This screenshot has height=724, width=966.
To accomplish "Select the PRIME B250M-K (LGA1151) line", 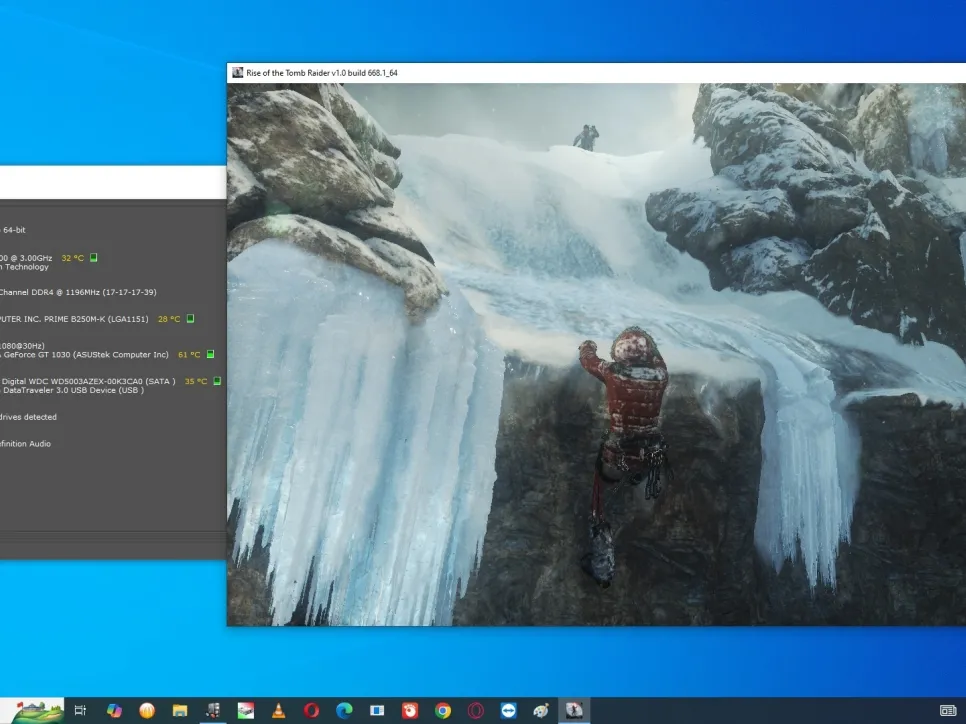I will (74, 319).
